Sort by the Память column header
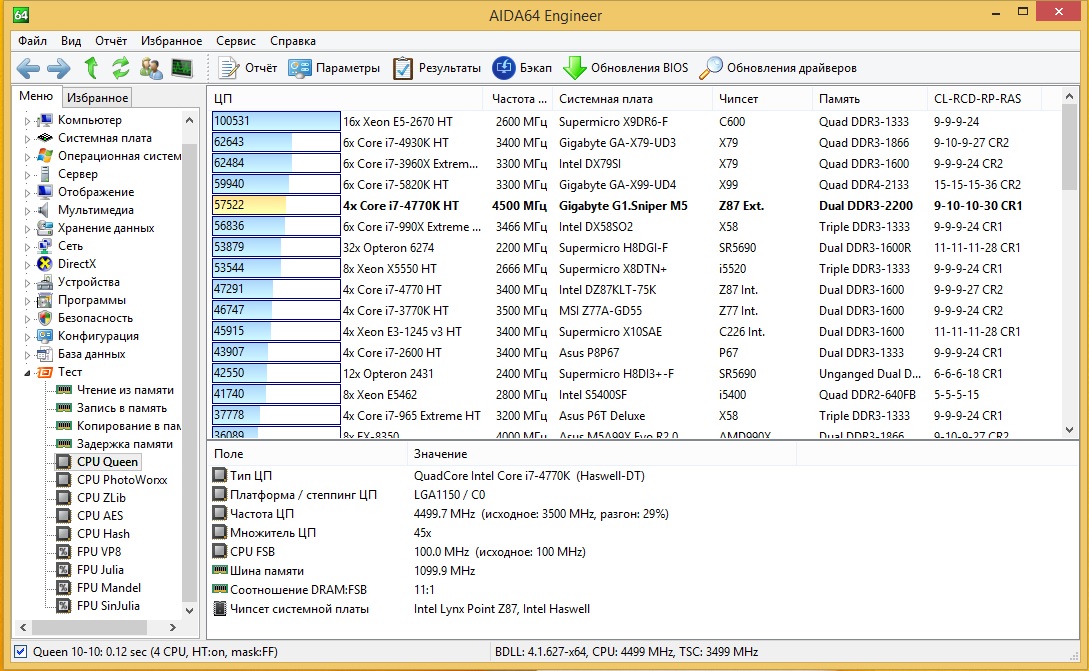The width and height of the screenshot is (1089, 671). 870,99
